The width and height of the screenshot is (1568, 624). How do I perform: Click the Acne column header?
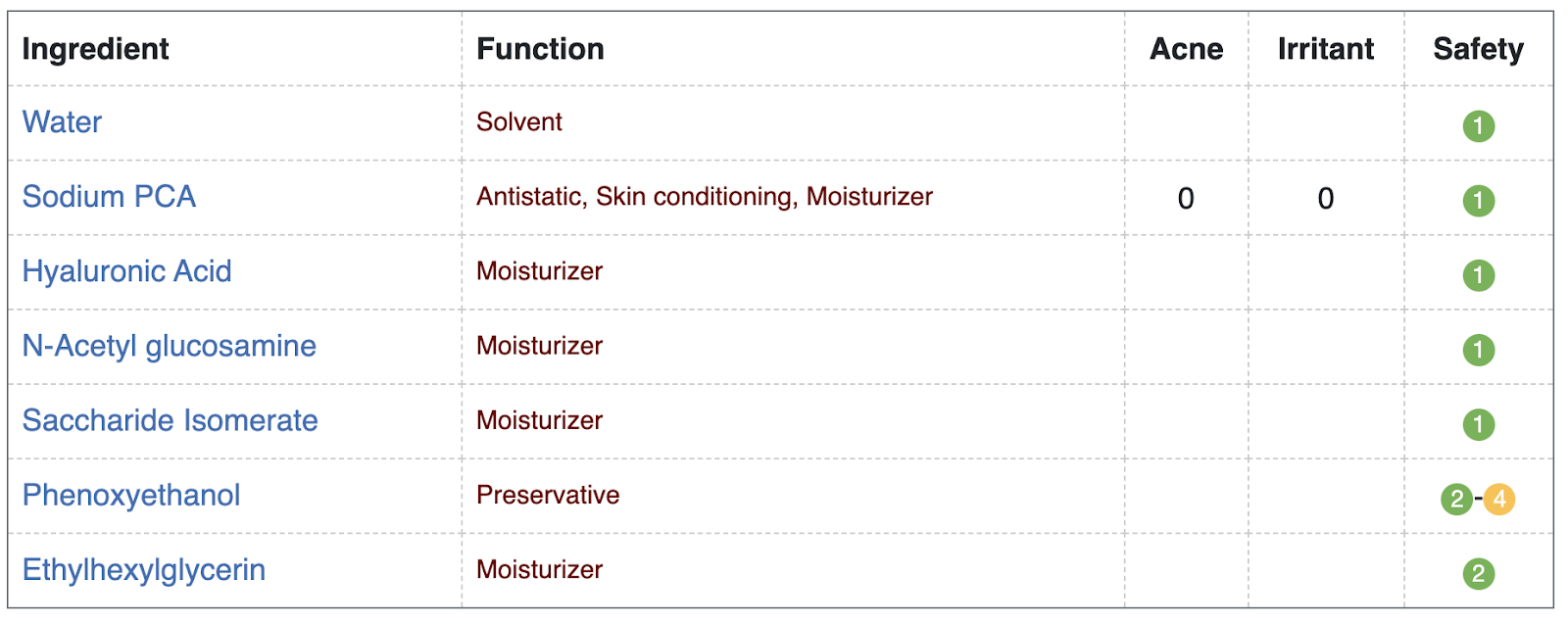(x=1186, y=49)
